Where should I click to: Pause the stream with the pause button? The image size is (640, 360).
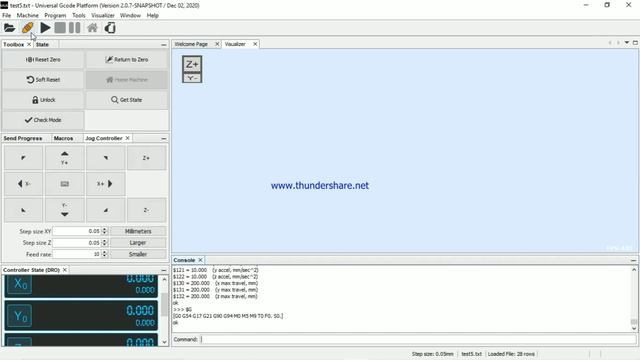click(x=74, y=28)
